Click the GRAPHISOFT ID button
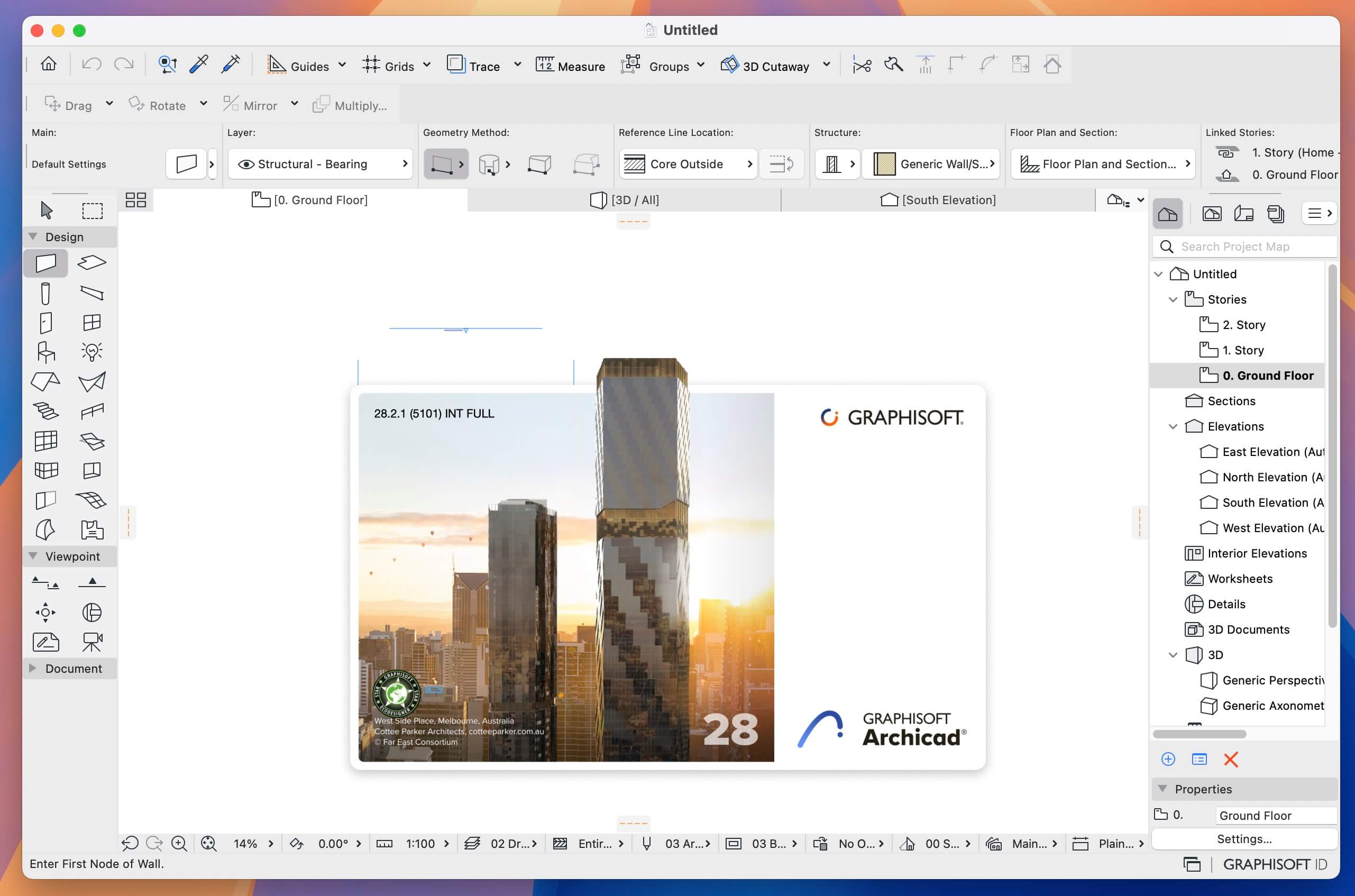This screenshot has height=896, width=1355. [1275, 864]
